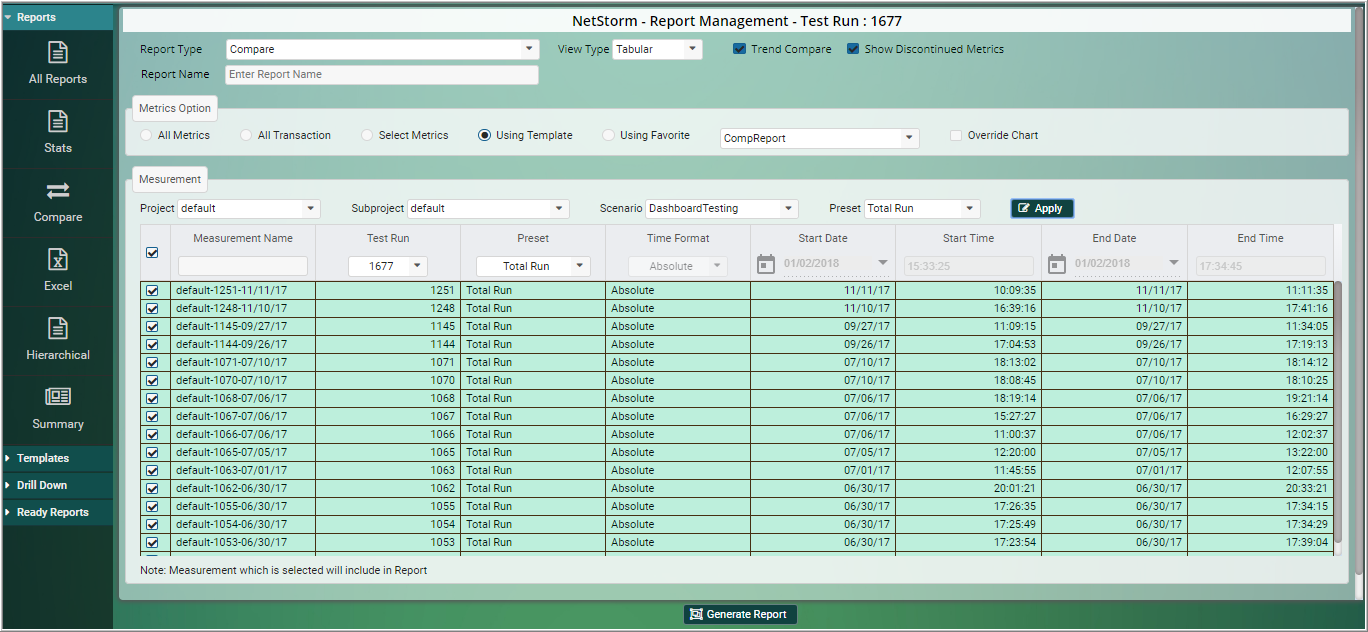The width and height of the screenshot is (1368, 632).
Task: Sort by the Start Time column header
Action: click(968, 238)
